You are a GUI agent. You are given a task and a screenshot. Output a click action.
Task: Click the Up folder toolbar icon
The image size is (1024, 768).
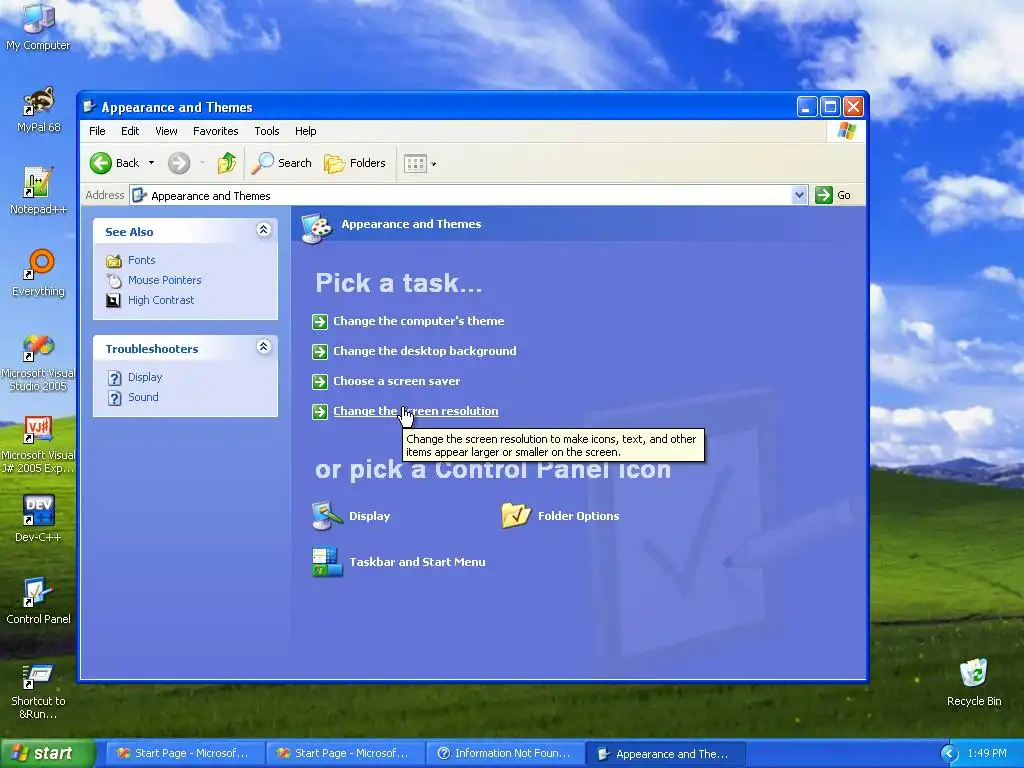coord(227,163)
